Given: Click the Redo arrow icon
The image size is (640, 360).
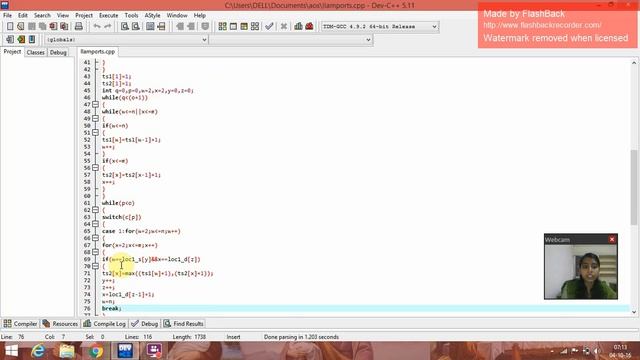Looking at the screenshot, I should point(108,27).
